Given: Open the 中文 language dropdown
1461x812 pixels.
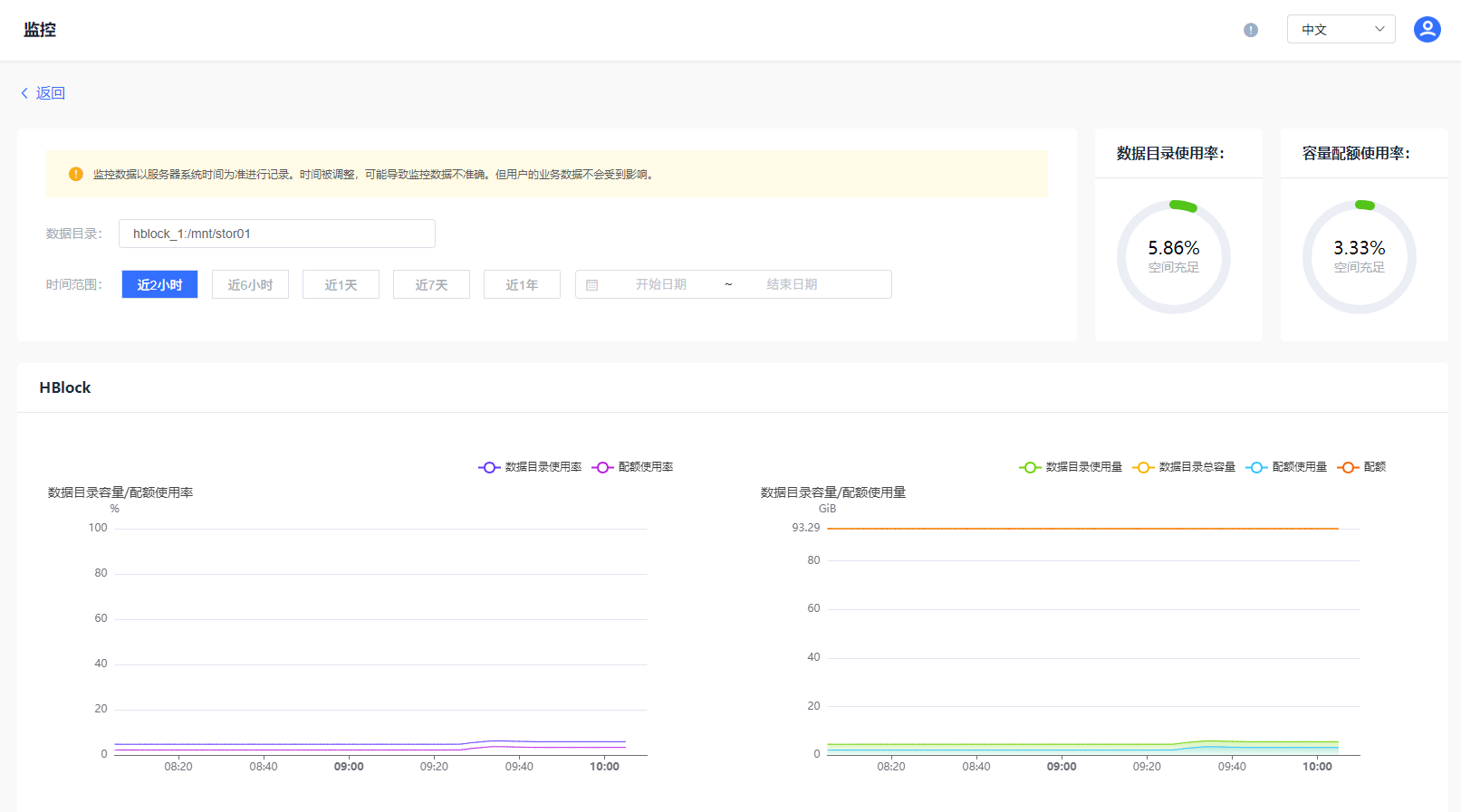Looking at the screenshot, I should click(x=1341, y=30).
